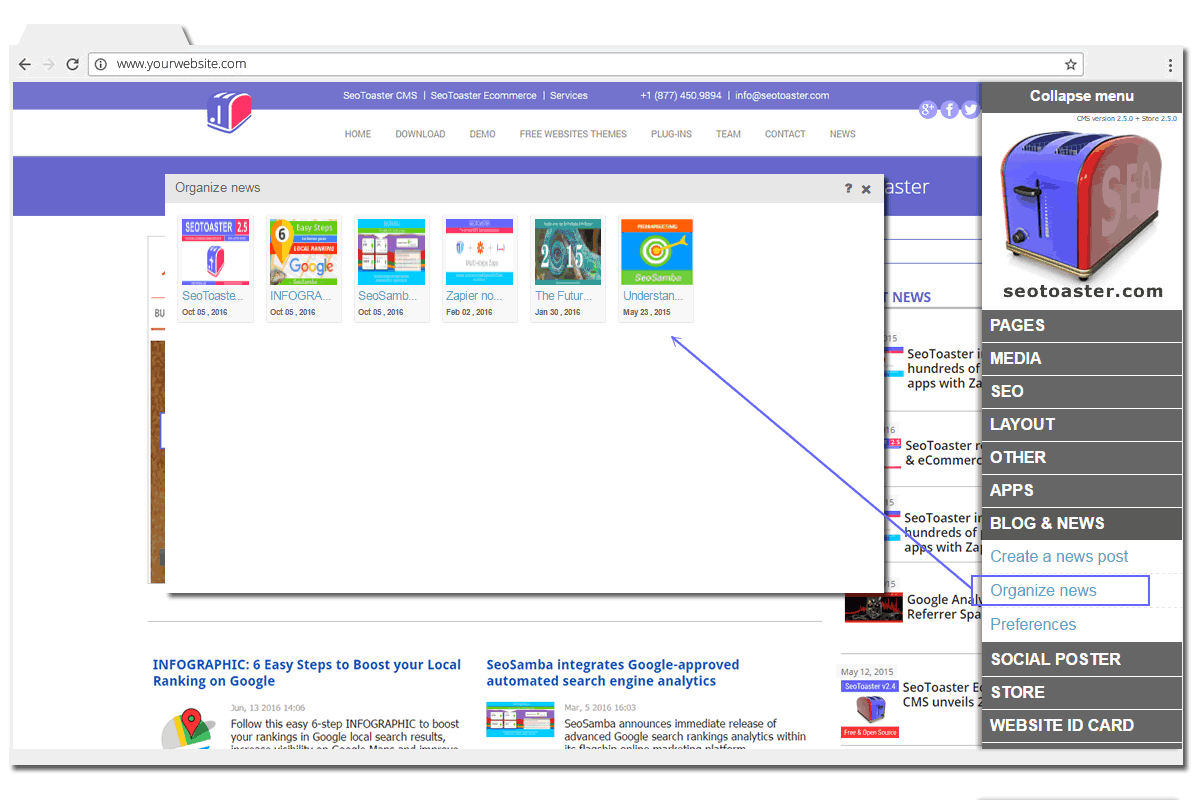Open DEMO in site navigation
This screenshot has height=800, width=1200.
[482, 134]
